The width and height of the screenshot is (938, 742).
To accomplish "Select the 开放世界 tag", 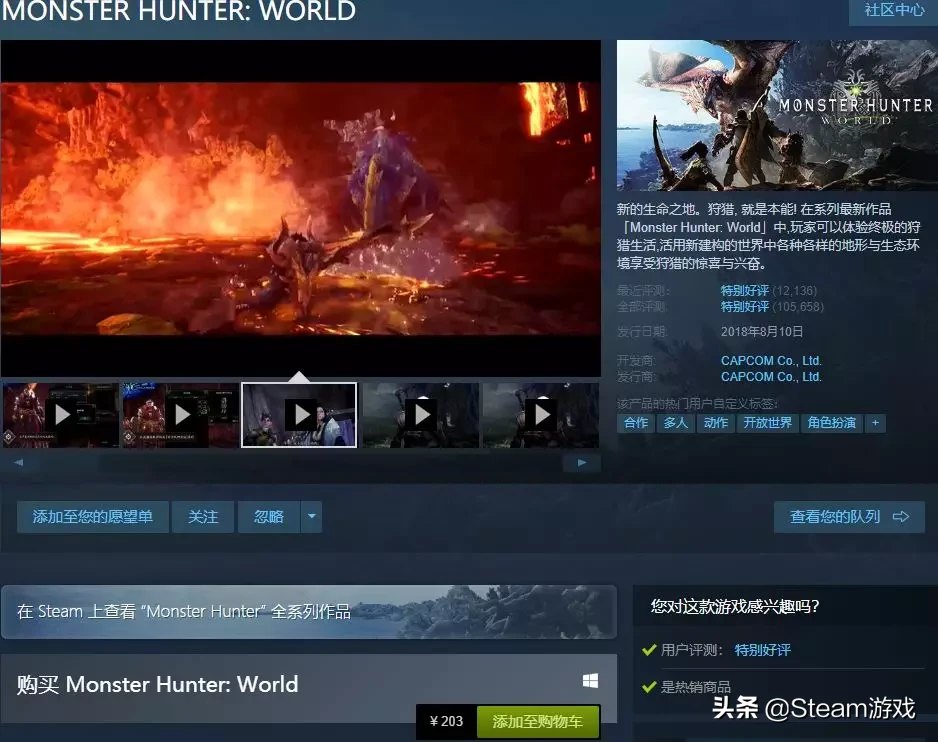I will [x=768, y=423].
